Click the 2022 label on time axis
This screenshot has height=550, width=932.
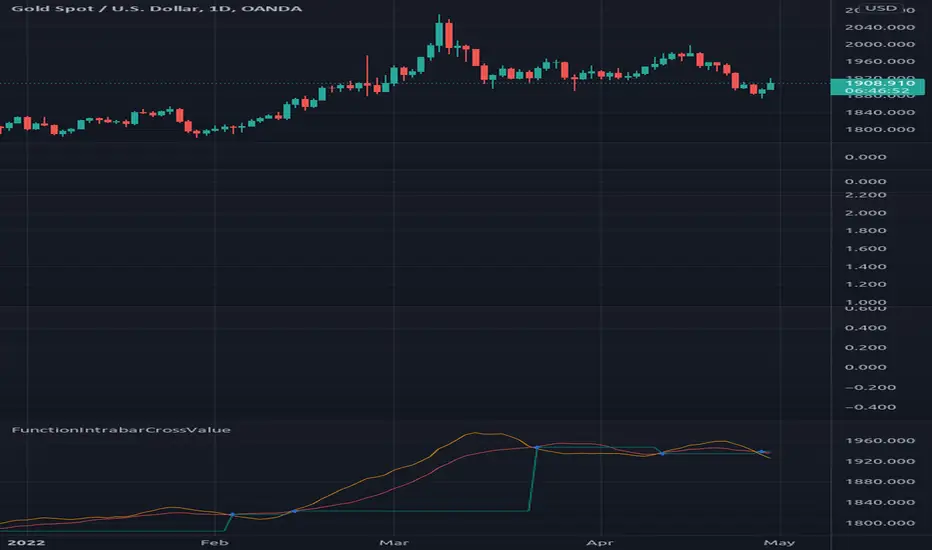coord(26,542)
